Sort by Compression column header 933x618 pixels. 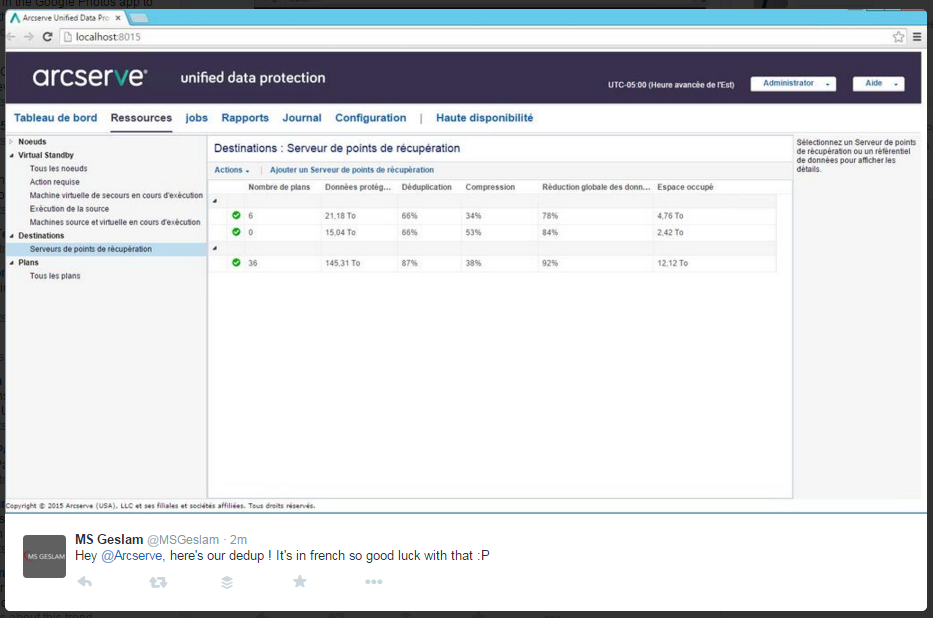tap(490, 187)
